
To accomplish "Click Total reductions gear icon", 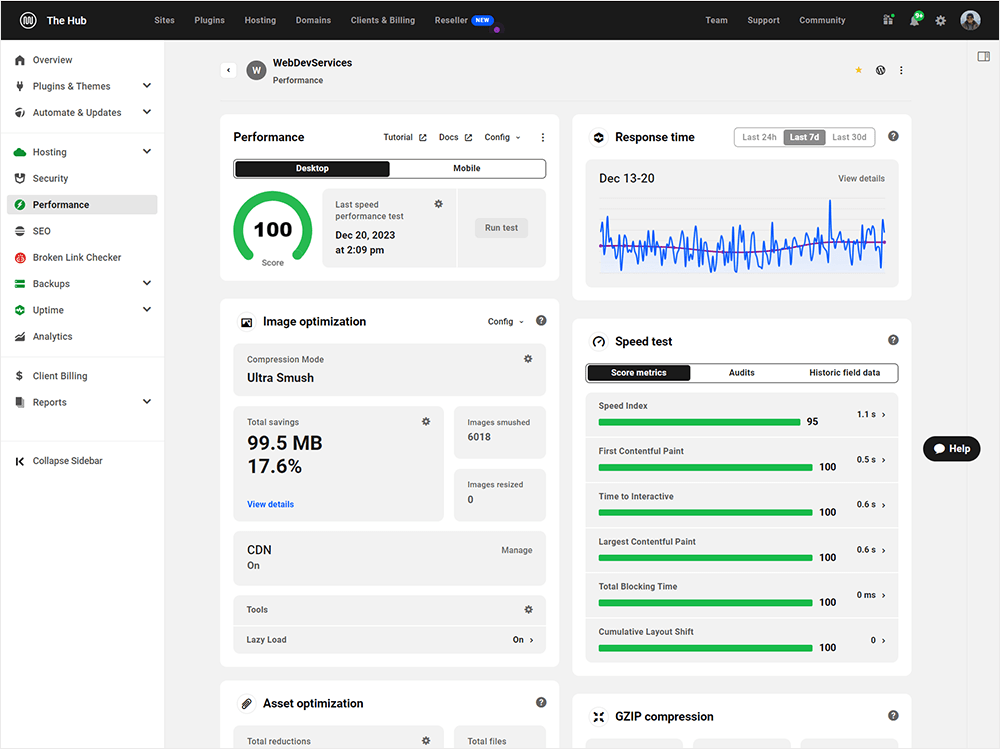I will coord(426,741).
